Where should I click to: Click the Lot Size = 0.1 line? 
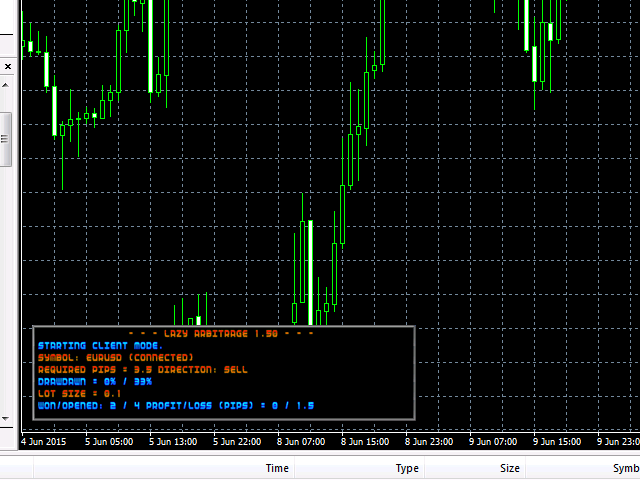tap(79, 393)
